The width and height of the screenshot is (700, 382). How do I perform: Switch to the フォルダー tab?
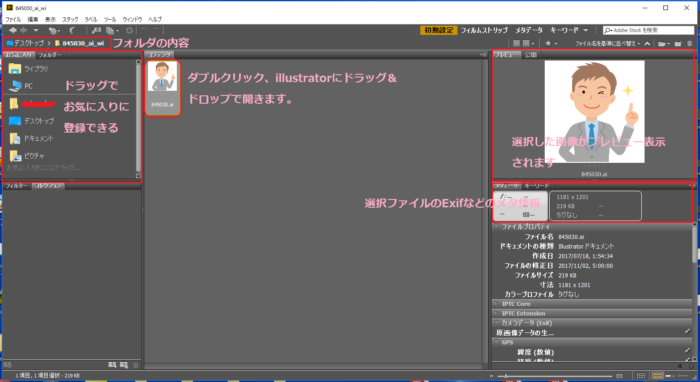pyautogui.click(x=49, y=55)
